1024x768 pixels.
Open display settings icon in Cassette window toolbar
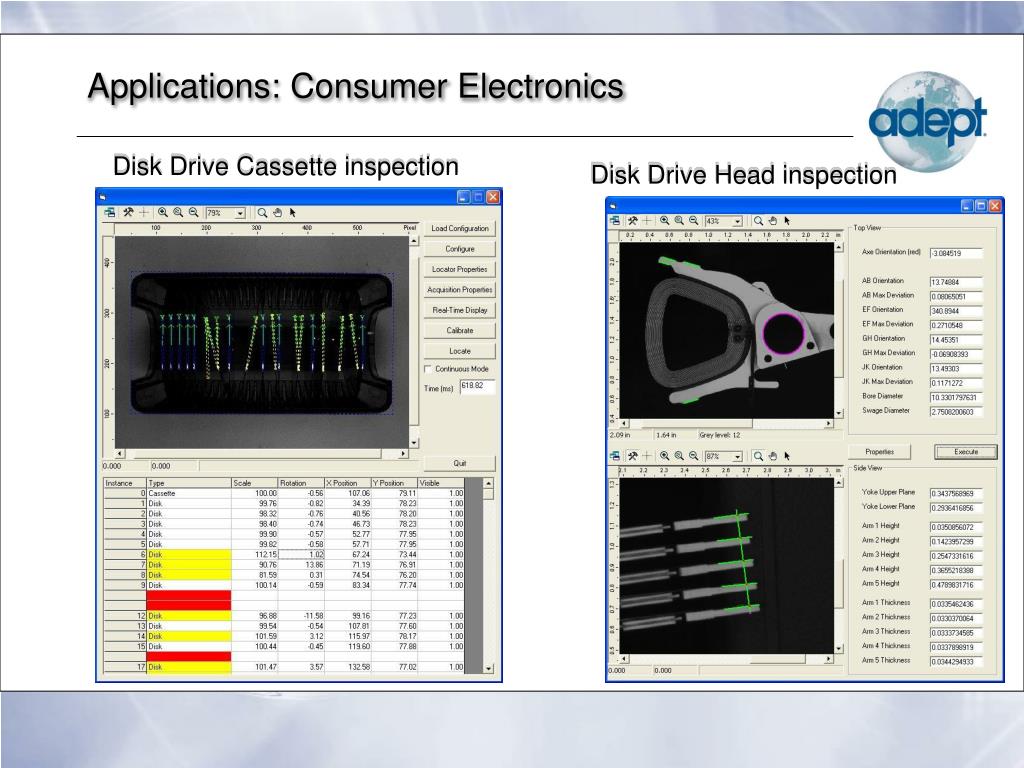coord(110,213)
